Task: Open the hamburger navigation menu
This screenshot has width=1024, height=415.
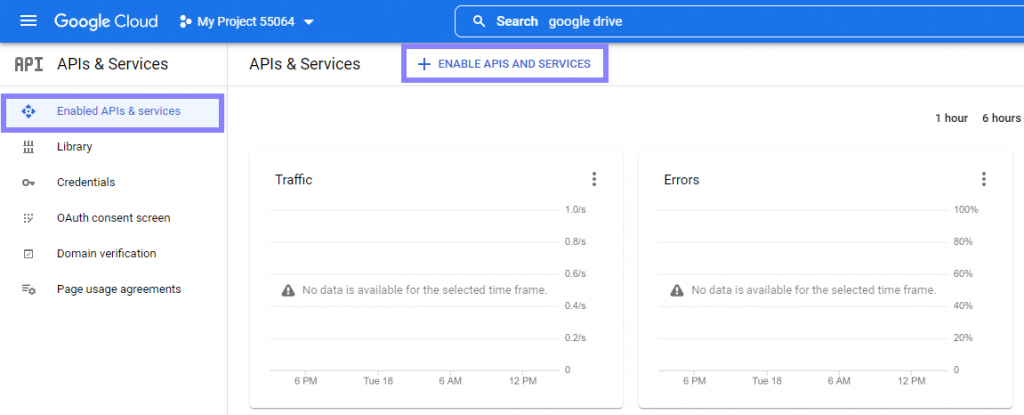Action: tap(29, 22)
